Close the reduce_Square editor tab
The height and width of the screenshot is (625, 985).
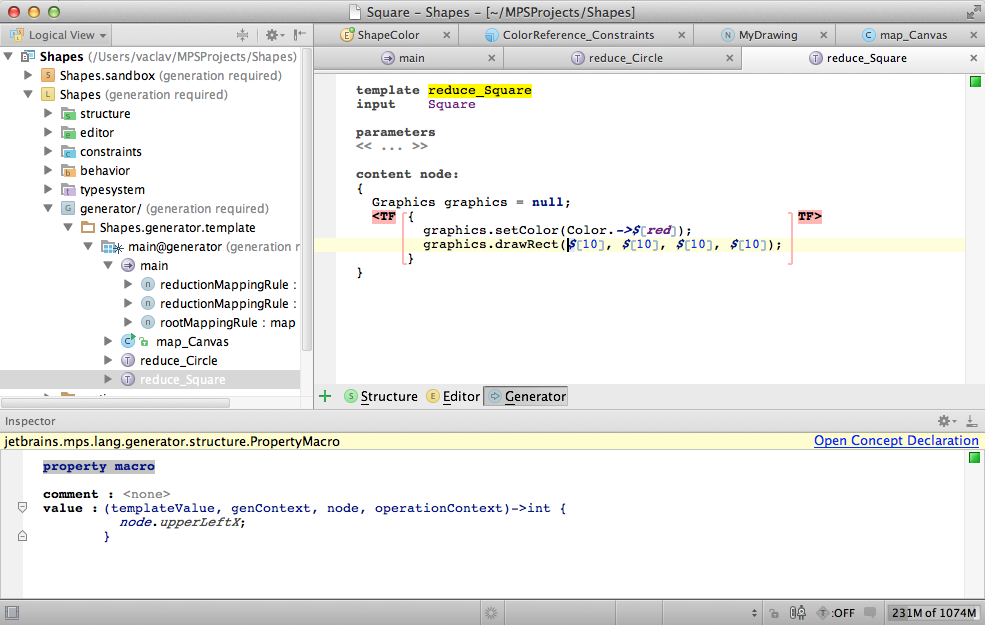tap(974, 58)
